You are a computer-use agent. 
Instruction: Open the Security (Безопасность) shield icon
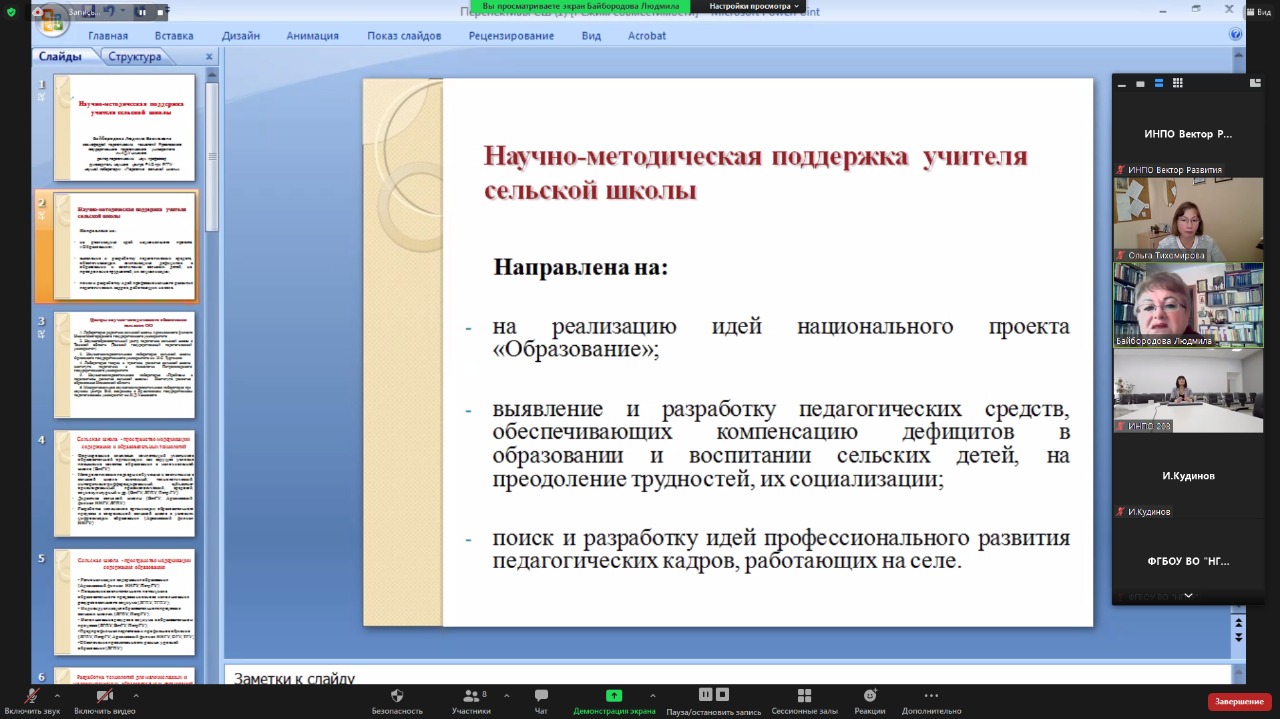[397, 696]
